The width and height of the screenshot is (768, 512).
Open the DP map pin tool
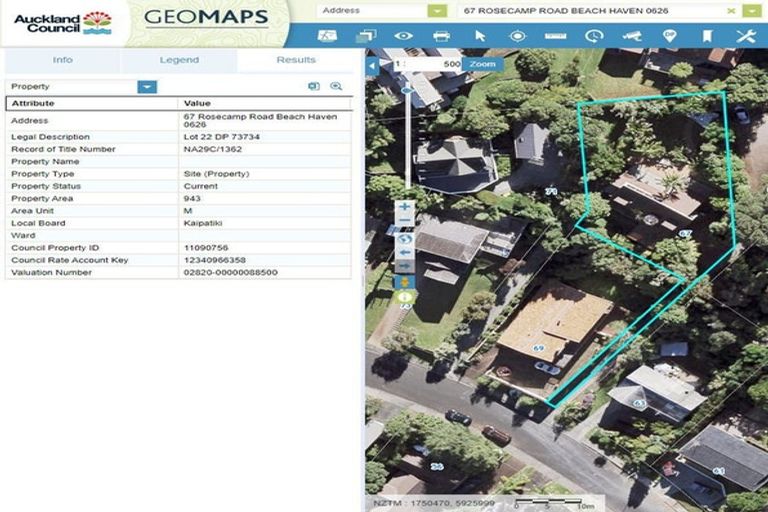pyautogui.click(x=669, y=36)
